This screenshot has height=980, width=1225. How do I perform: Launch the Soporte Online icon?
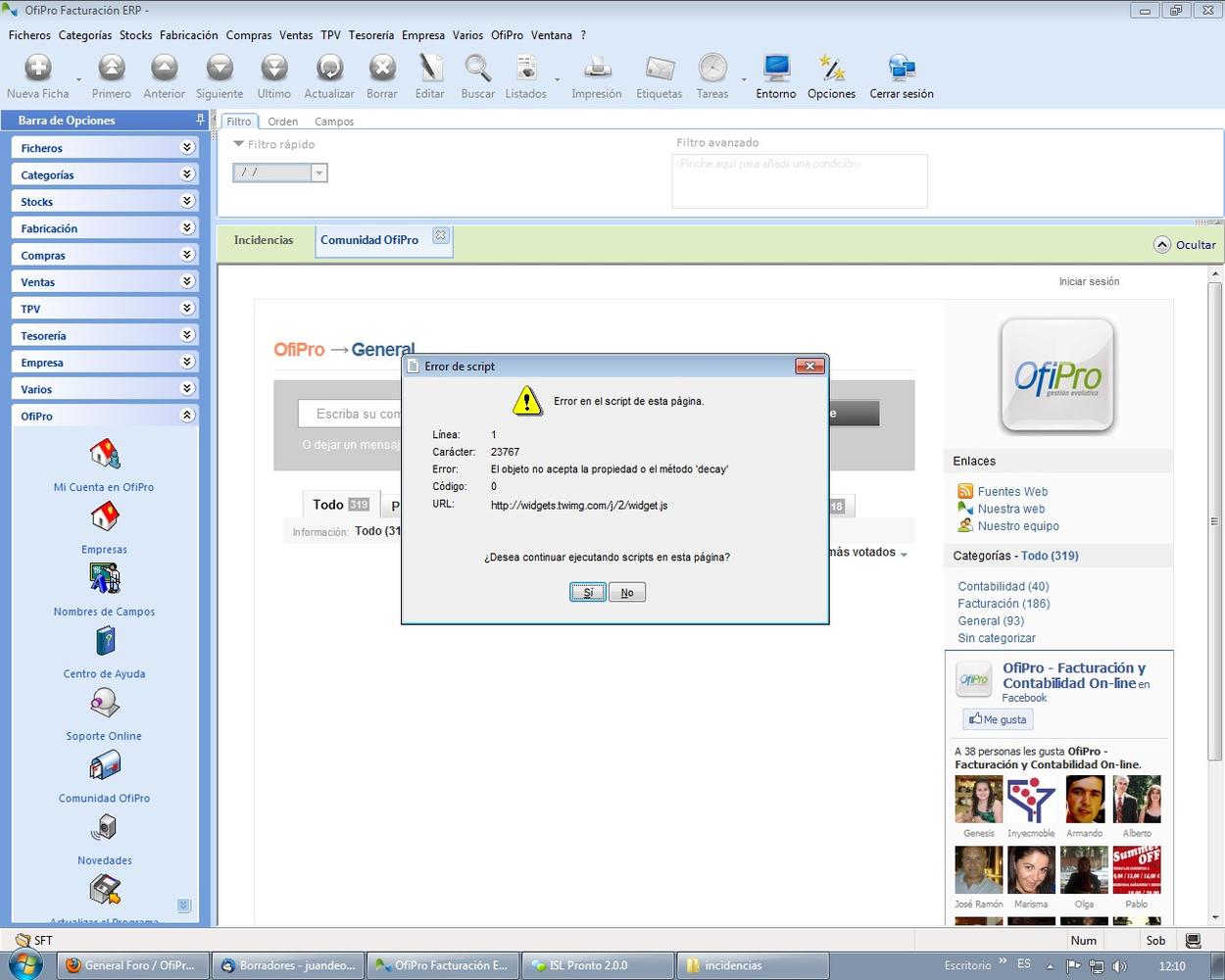pyautogui.click(x=105, y=704)
